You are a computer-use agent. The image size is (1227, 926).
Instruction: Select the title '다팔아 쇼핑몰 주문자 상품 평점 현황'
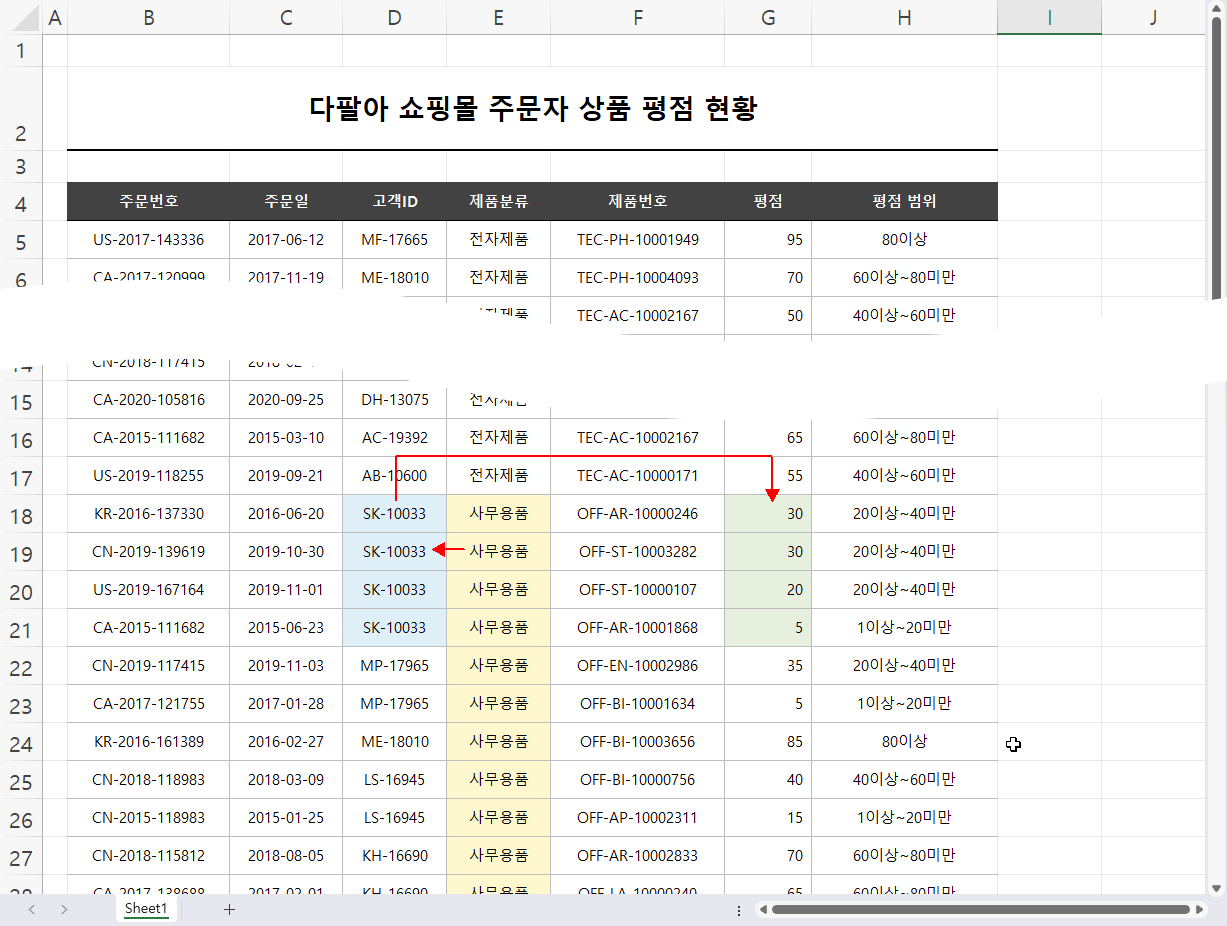[532, 108]
